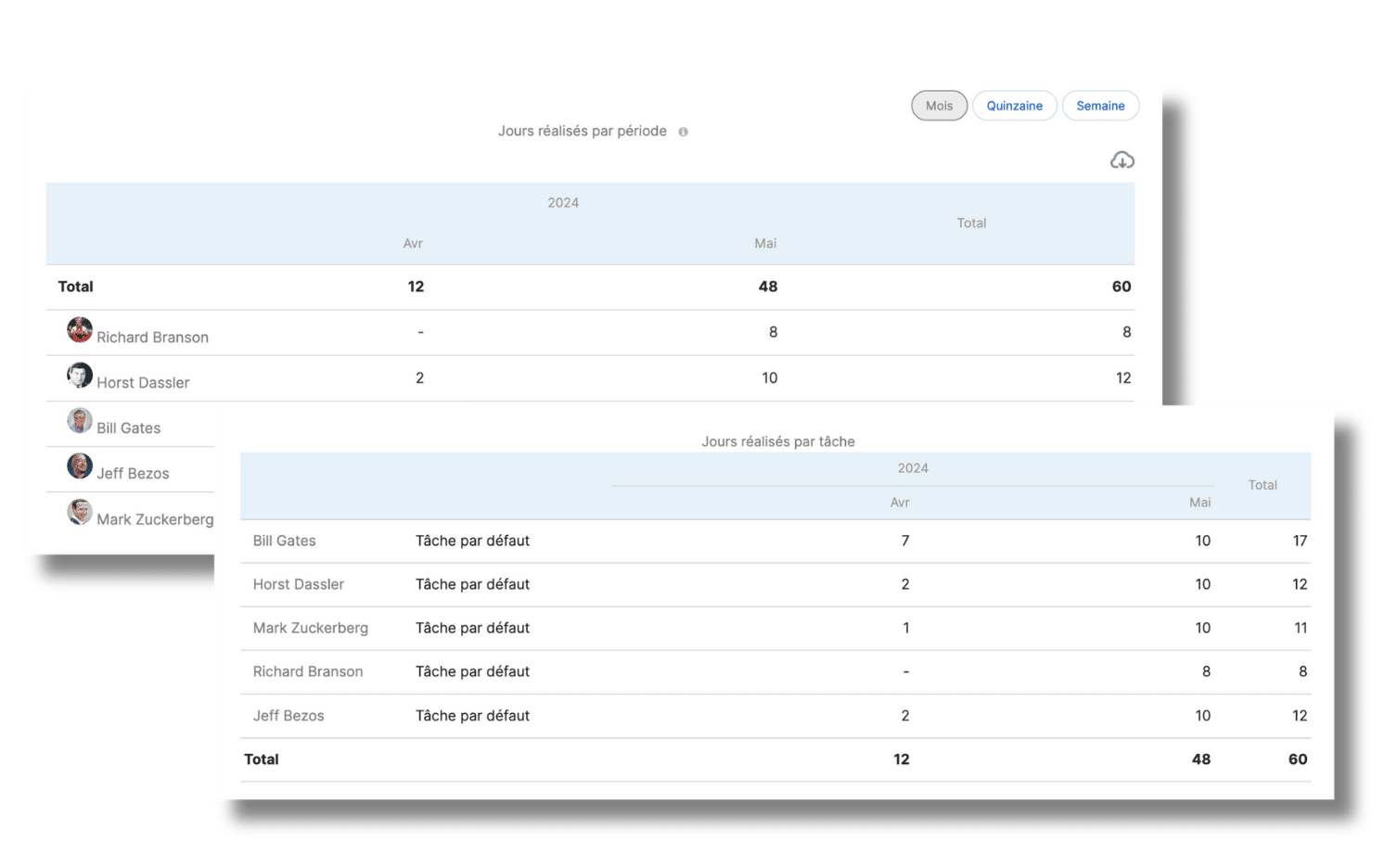
Task: Click Bill Gates's avatar in period table
Action: pos(80,420)
